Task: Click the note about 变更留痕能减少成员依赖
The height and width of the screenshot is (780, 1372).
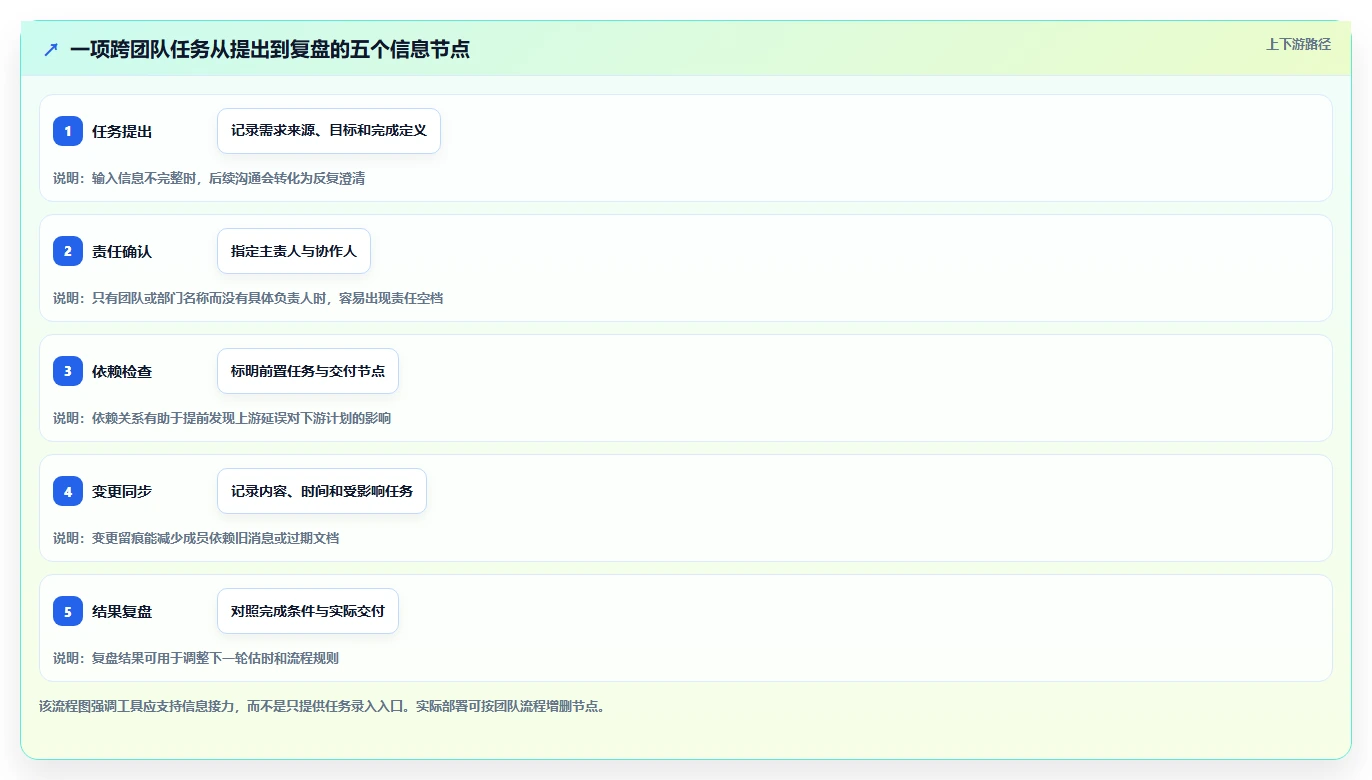Action: [196, 538]
